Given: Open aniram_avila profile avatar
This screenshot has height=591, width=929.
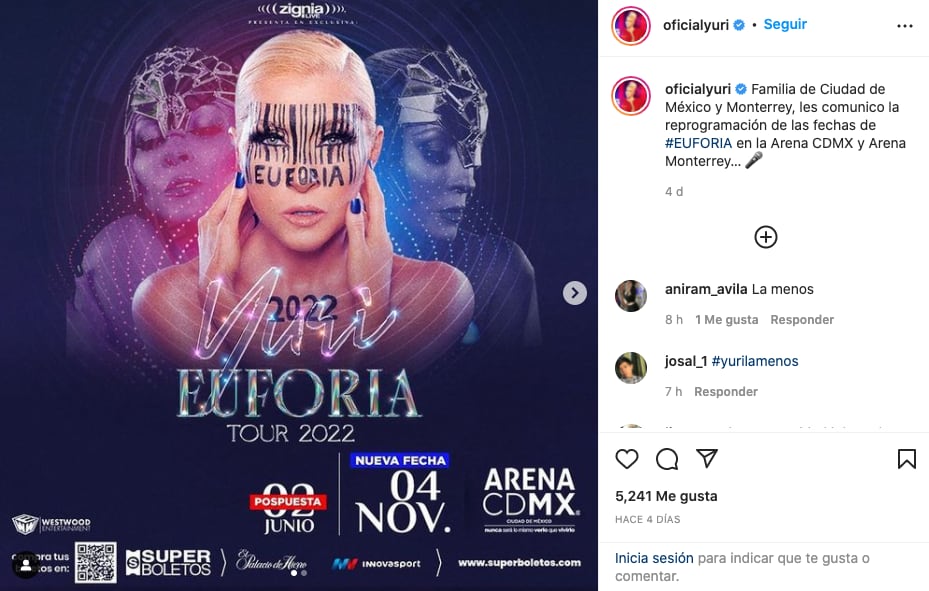Looking at the screenshot, I should tap(631, 296).
